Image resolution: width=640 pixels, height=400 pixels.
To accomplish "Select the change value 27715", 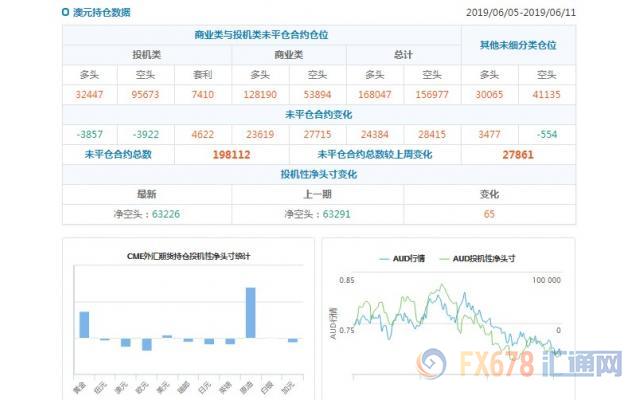I will pyautogui.click(x=318, y=134).
